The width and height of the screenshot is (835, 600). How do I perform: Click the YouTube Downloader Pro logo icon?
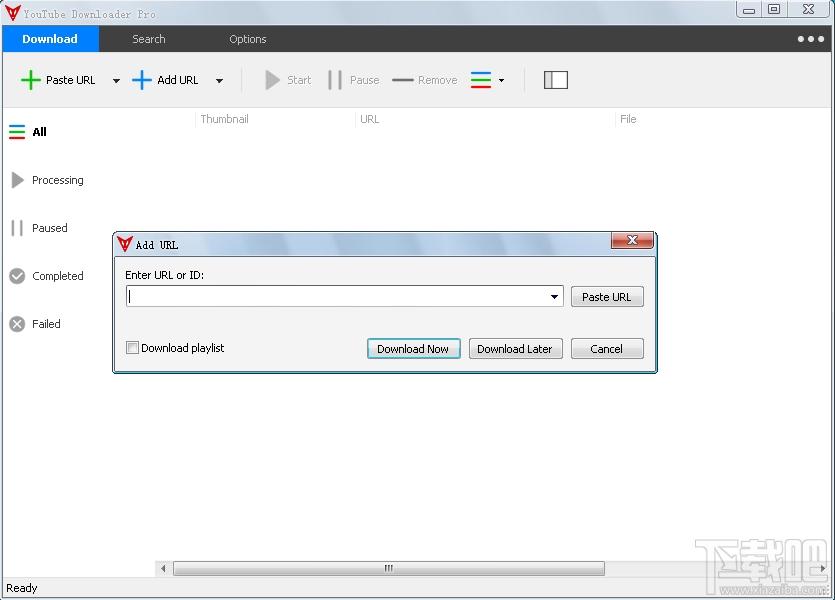point(12,13)
